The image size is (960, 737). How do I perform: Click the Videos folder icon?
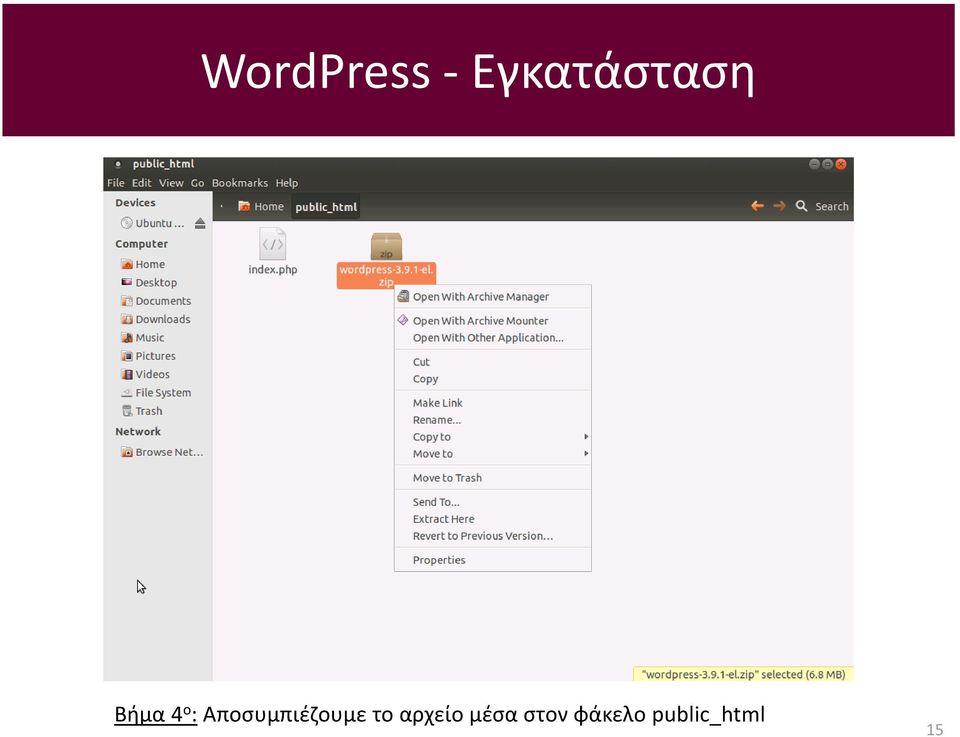click(x=127, y=375)
